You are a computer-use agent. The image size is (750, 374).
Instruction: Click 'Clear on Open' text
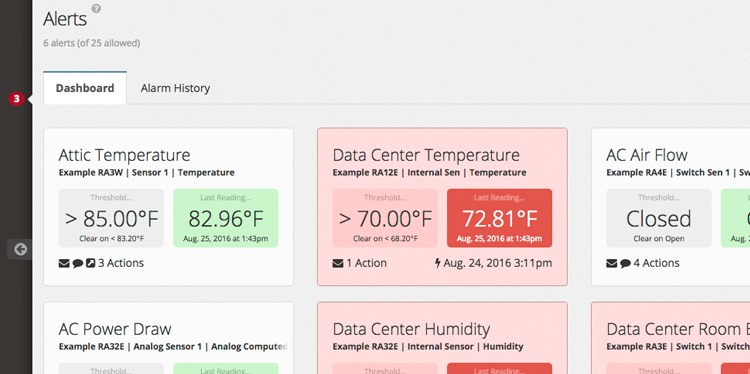click(x=659, y=238)
